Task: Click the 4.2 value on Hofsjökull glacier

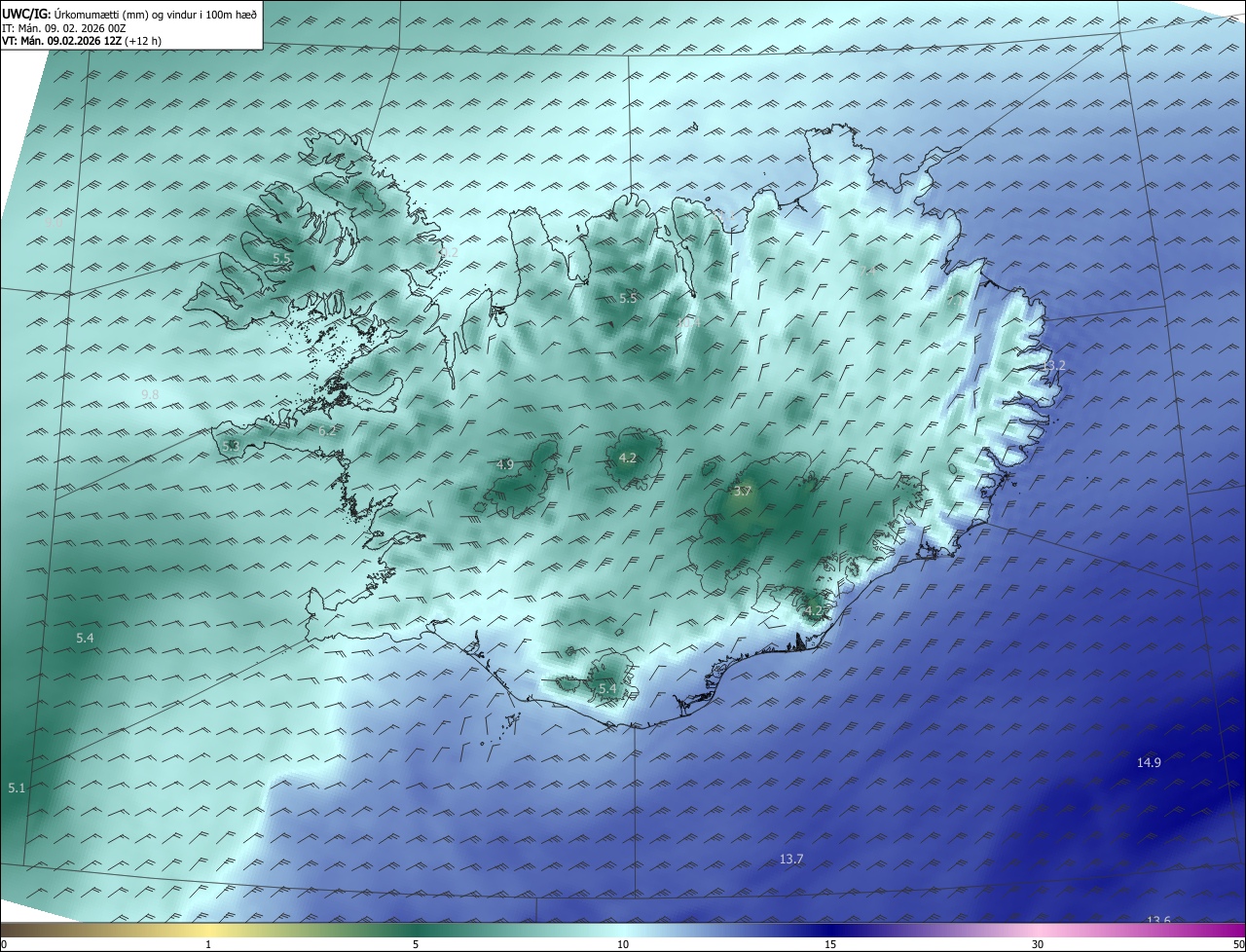Action: click(x=628, y=458)
